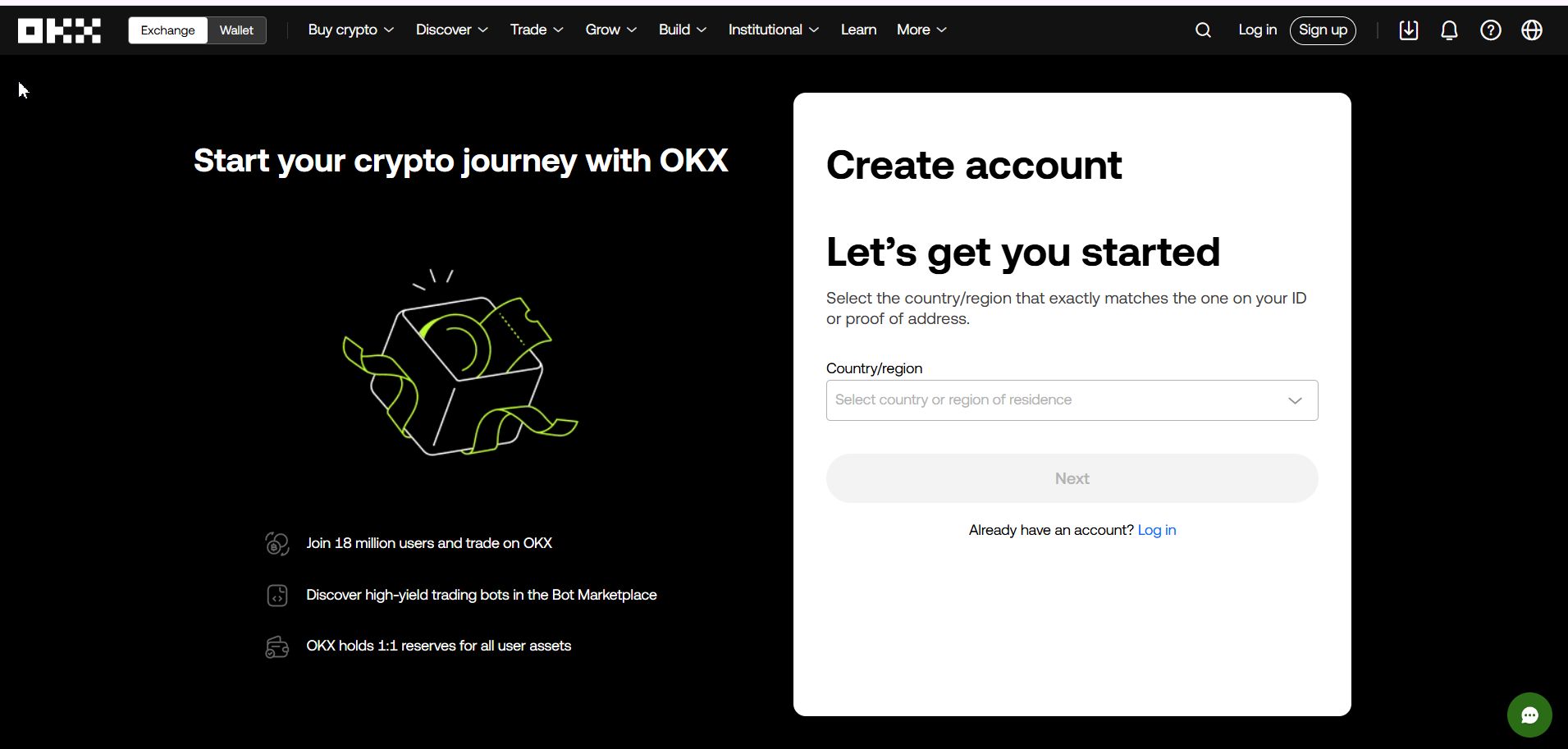Click the Next button
The image size is (1568, 749).
coord(1072,478)
